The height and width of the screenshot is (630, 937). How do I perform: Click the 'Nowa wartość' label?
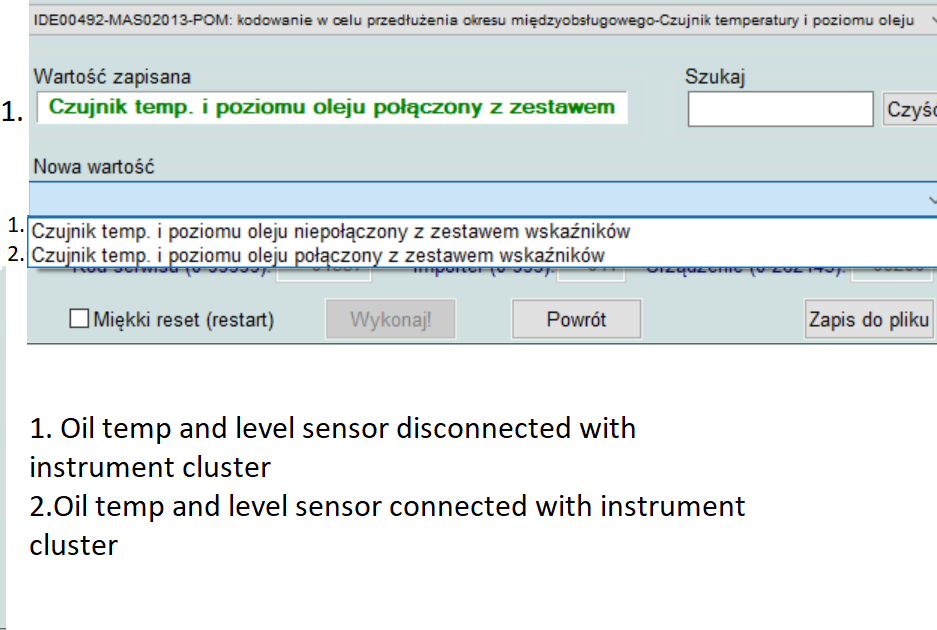click(94, 167)
